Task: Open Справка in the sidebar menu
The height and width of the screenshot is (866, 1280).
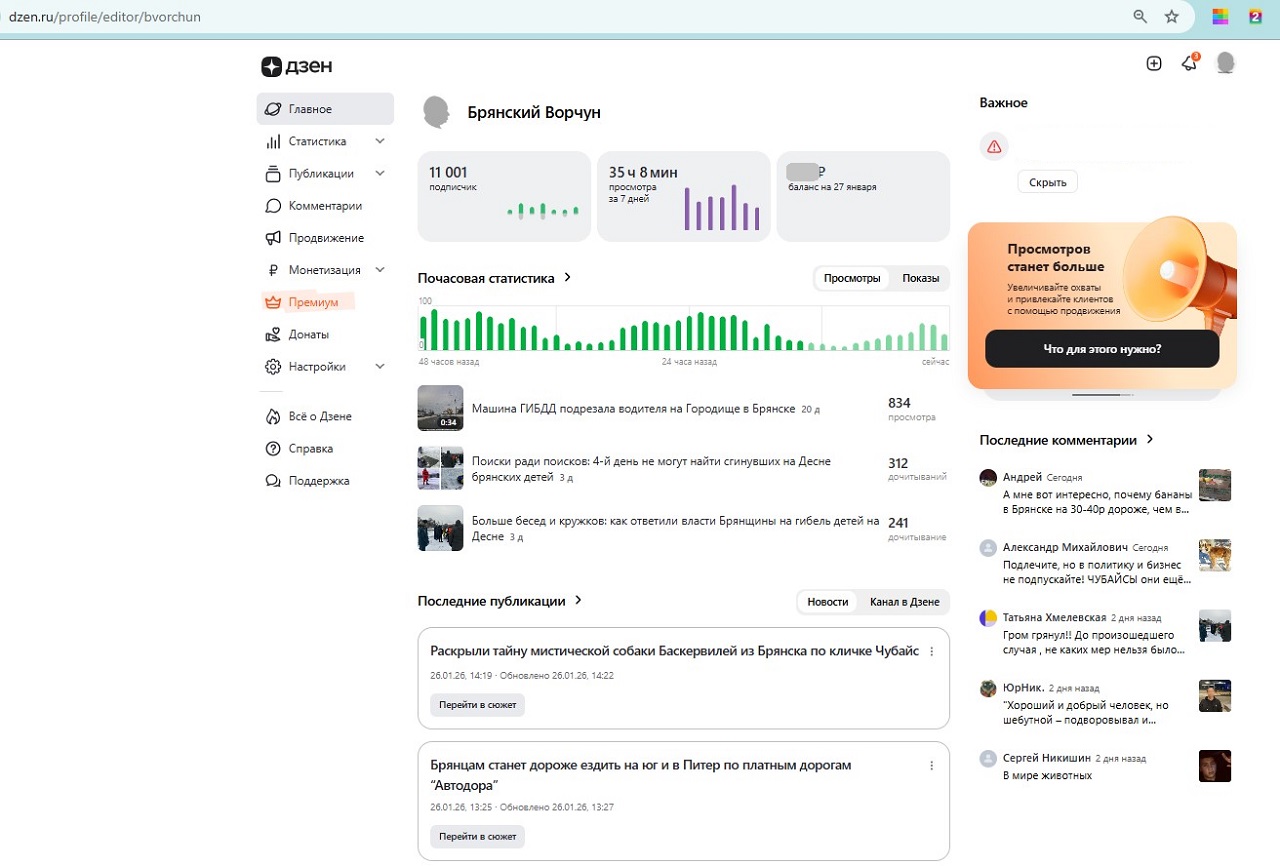Action: click(310, 449)
